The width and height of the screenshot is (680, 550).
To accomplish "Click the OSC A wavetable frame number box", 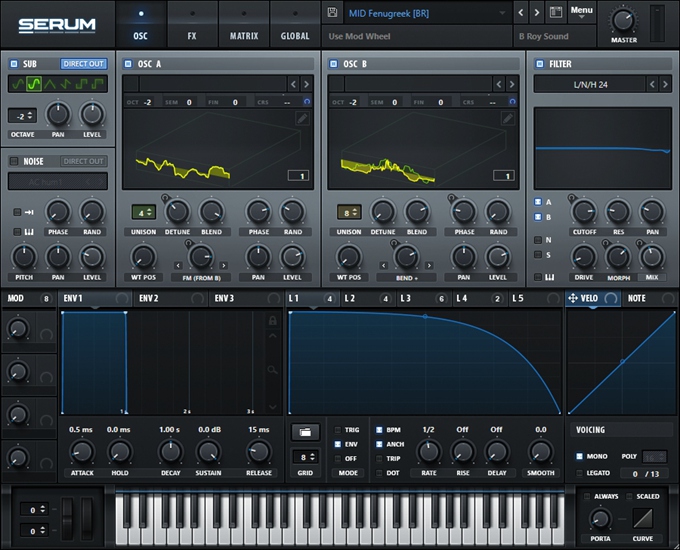I will click(x=298, y=176).
